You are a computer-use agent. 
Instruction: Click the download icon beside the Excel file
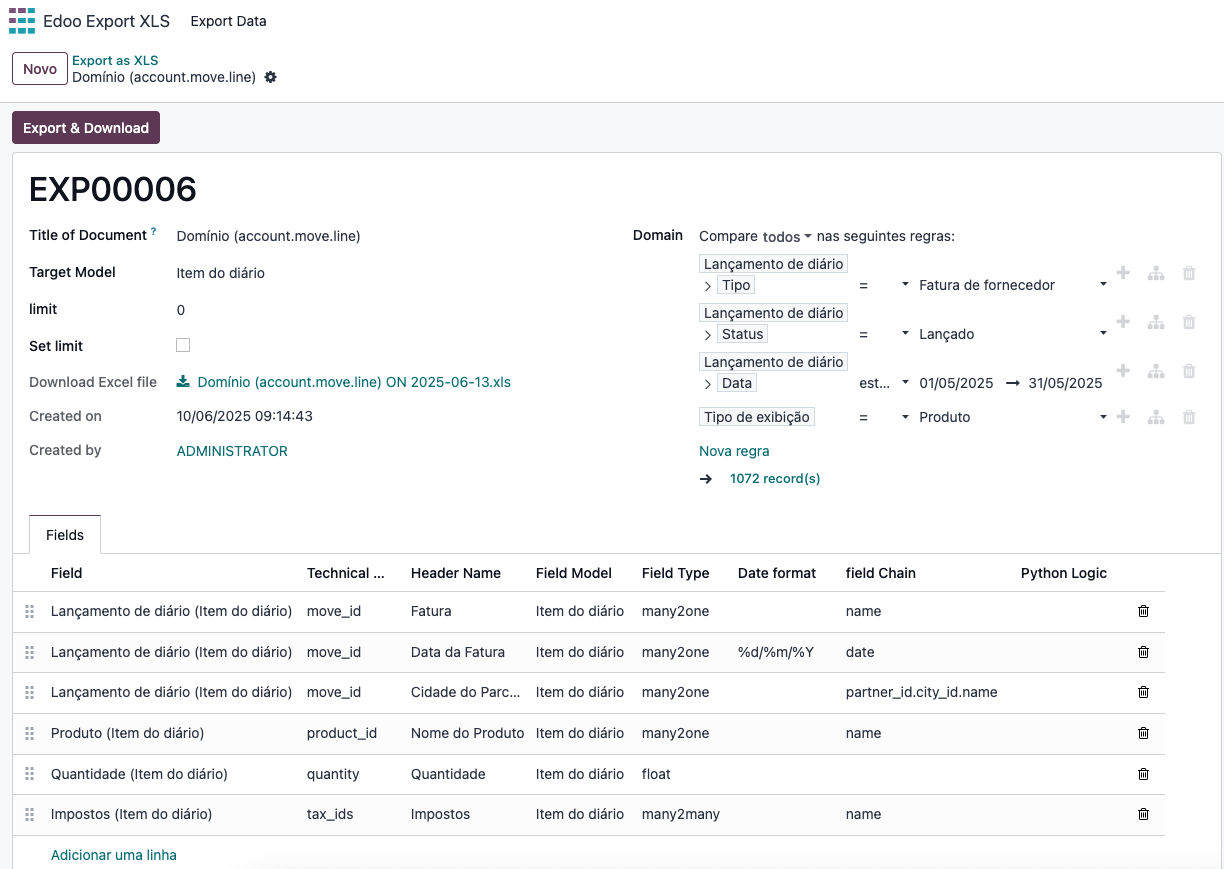click(183, 381)
